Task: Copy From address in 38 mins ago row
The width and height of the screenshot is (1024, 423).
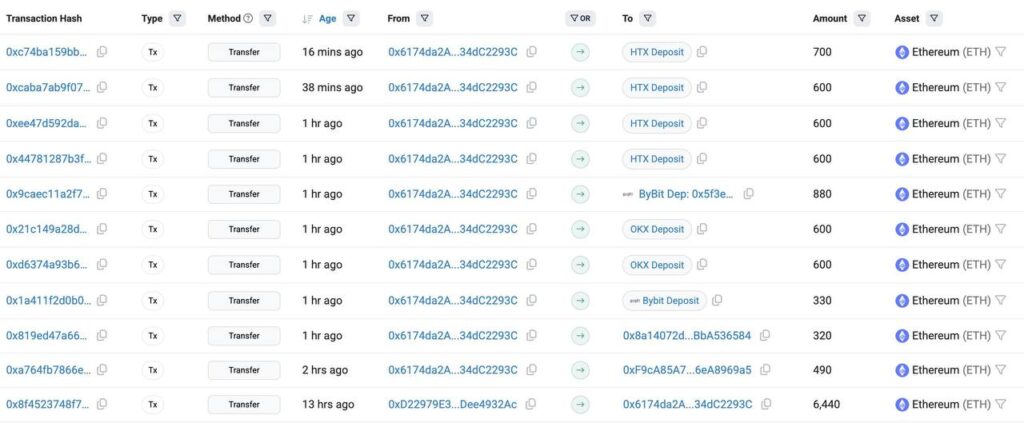Action: coord(532,88)
